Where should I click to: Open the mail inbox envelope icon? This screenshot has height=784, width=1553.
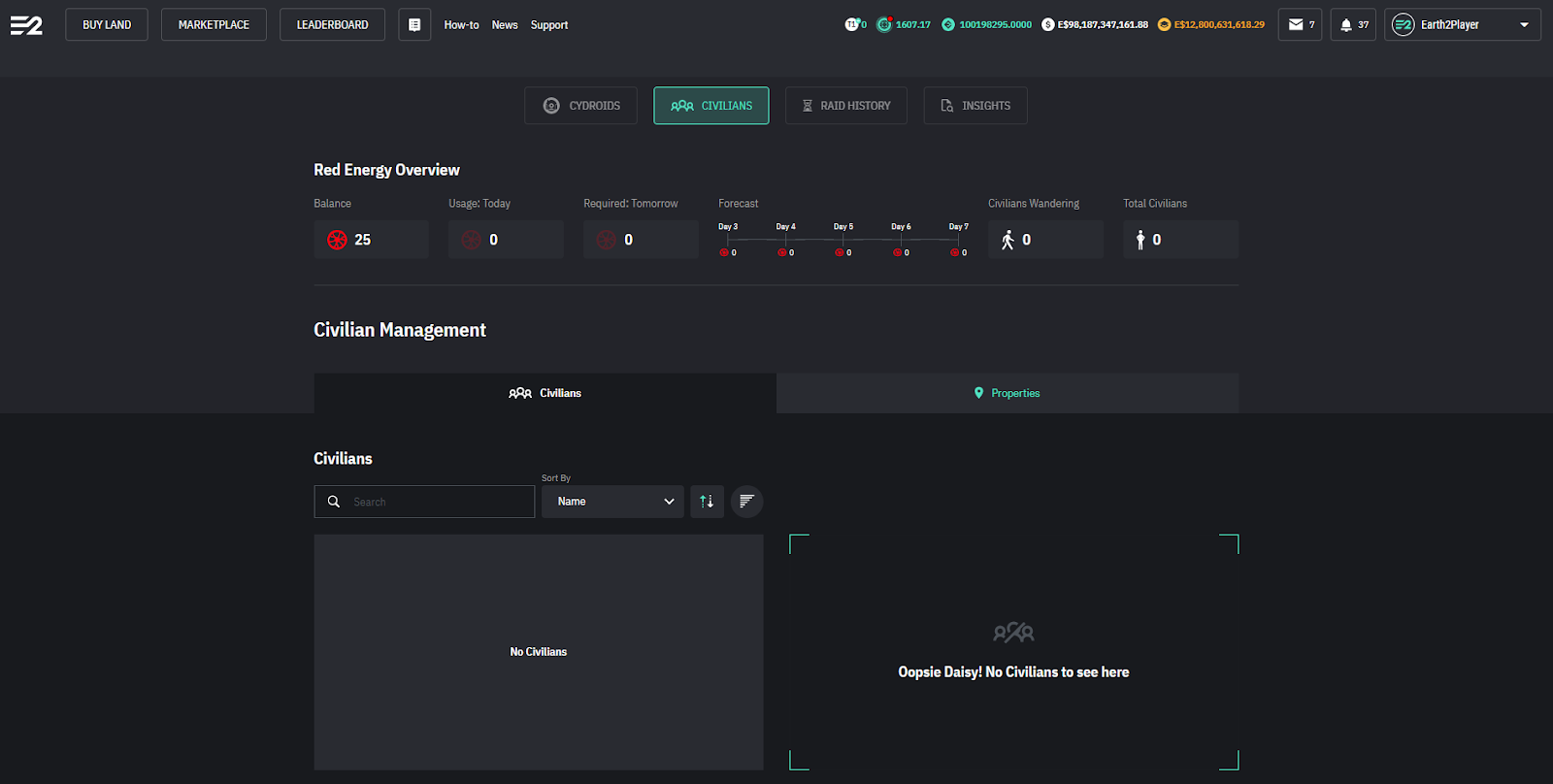pyautogui.click(x=1296, y=25)
